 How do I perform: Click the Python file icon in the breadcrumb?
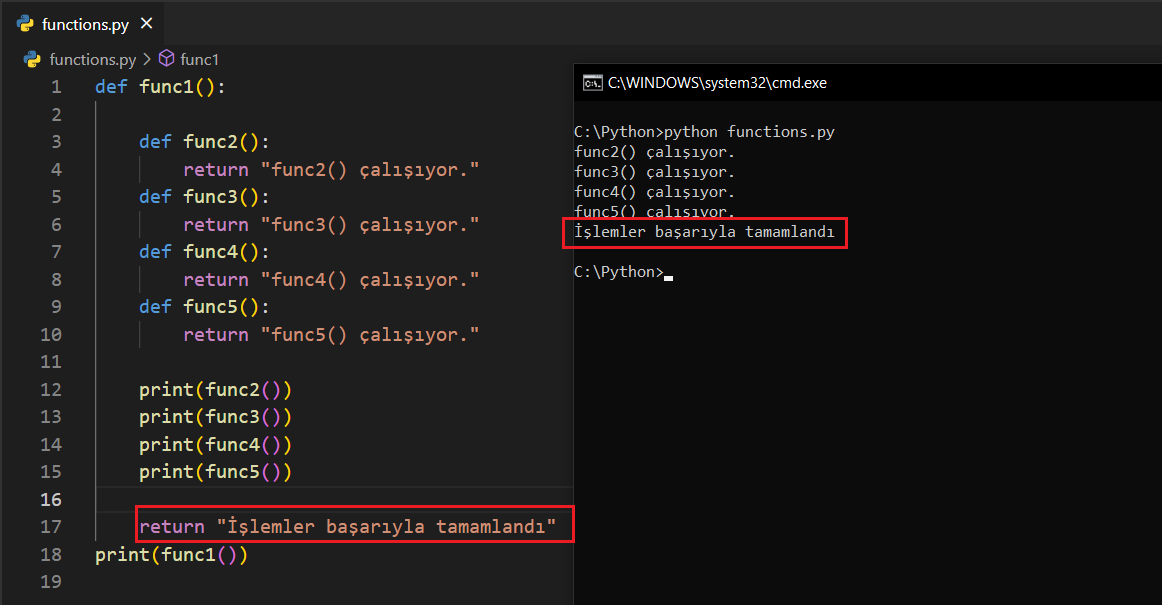(x=33, y=59)
